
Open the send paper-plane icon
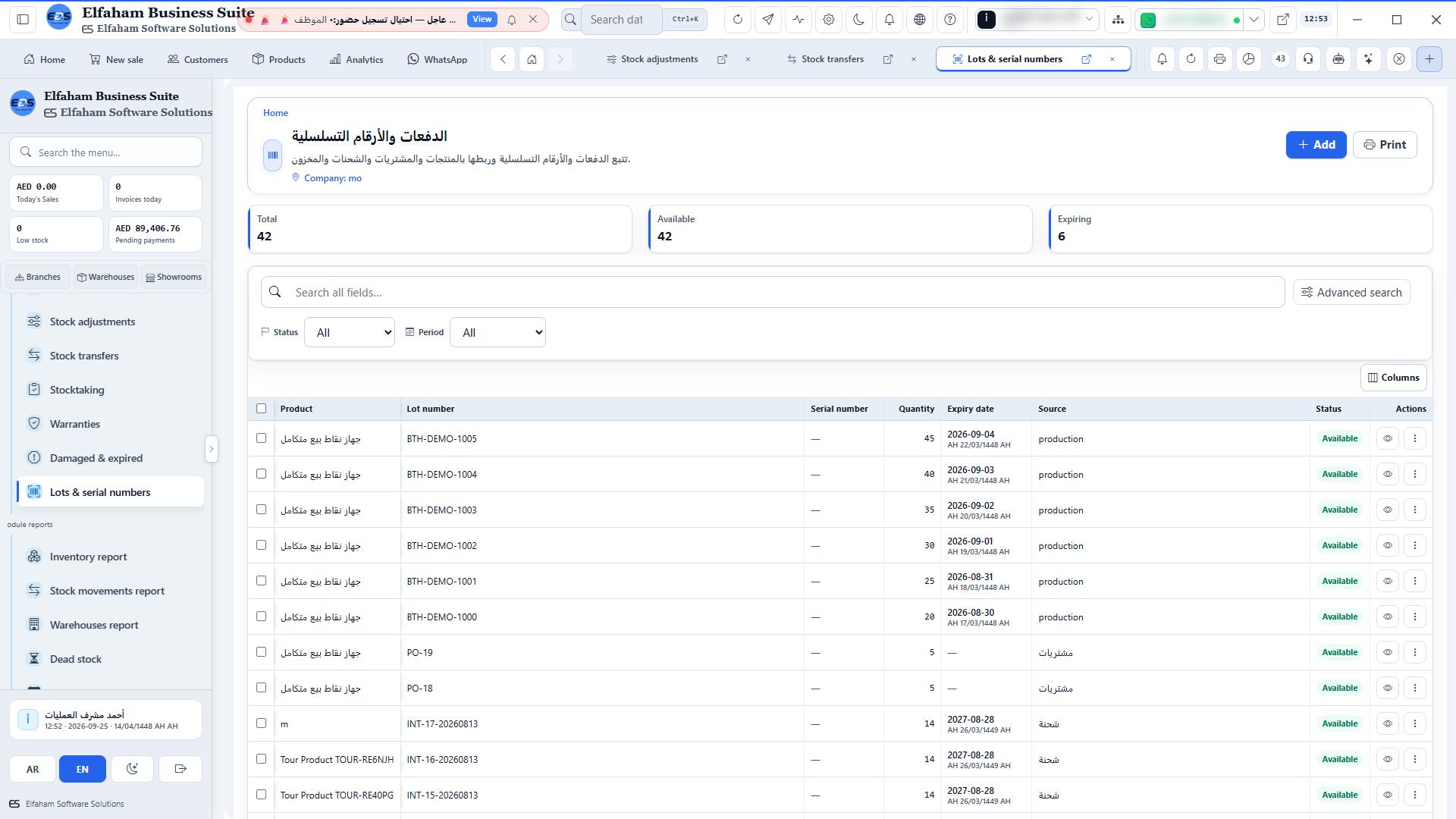(768, 20)
